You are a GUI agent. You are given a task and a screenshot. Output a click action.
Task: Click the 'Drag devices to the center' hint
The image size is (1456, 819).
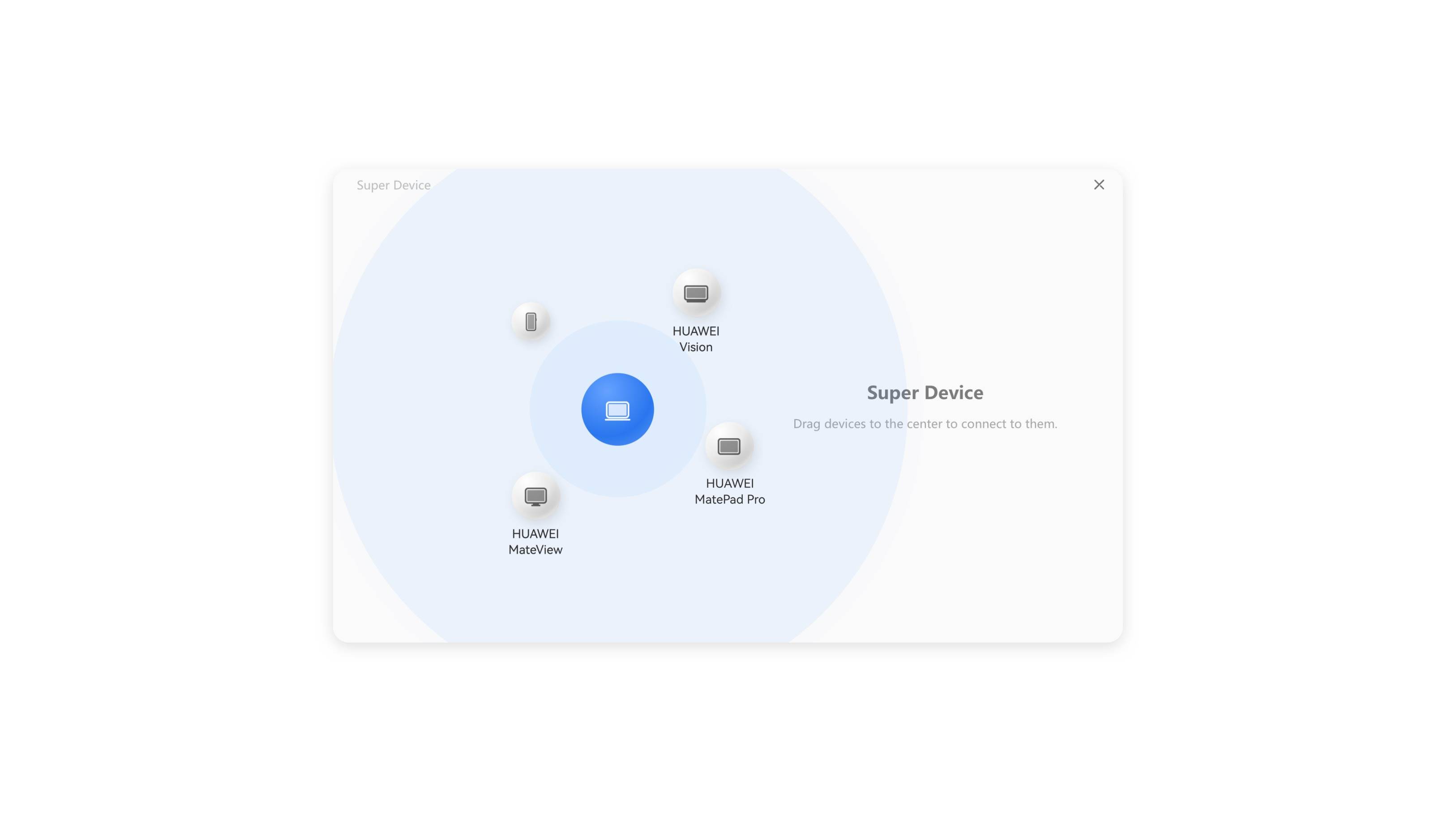coord(925,424)
